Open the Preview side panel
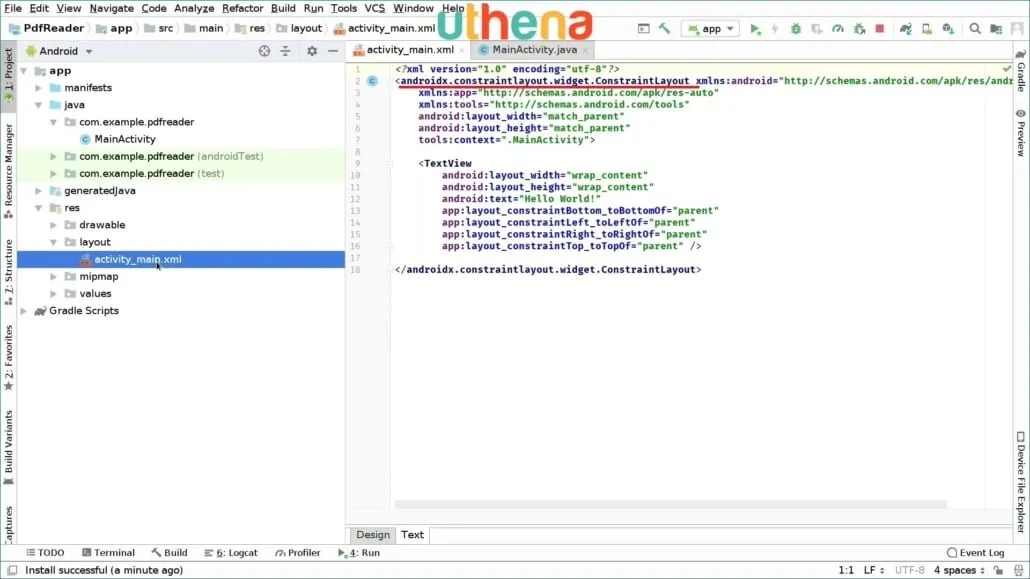The height and width of the screenshot is (579, 1030). [x=1021, y=133]
